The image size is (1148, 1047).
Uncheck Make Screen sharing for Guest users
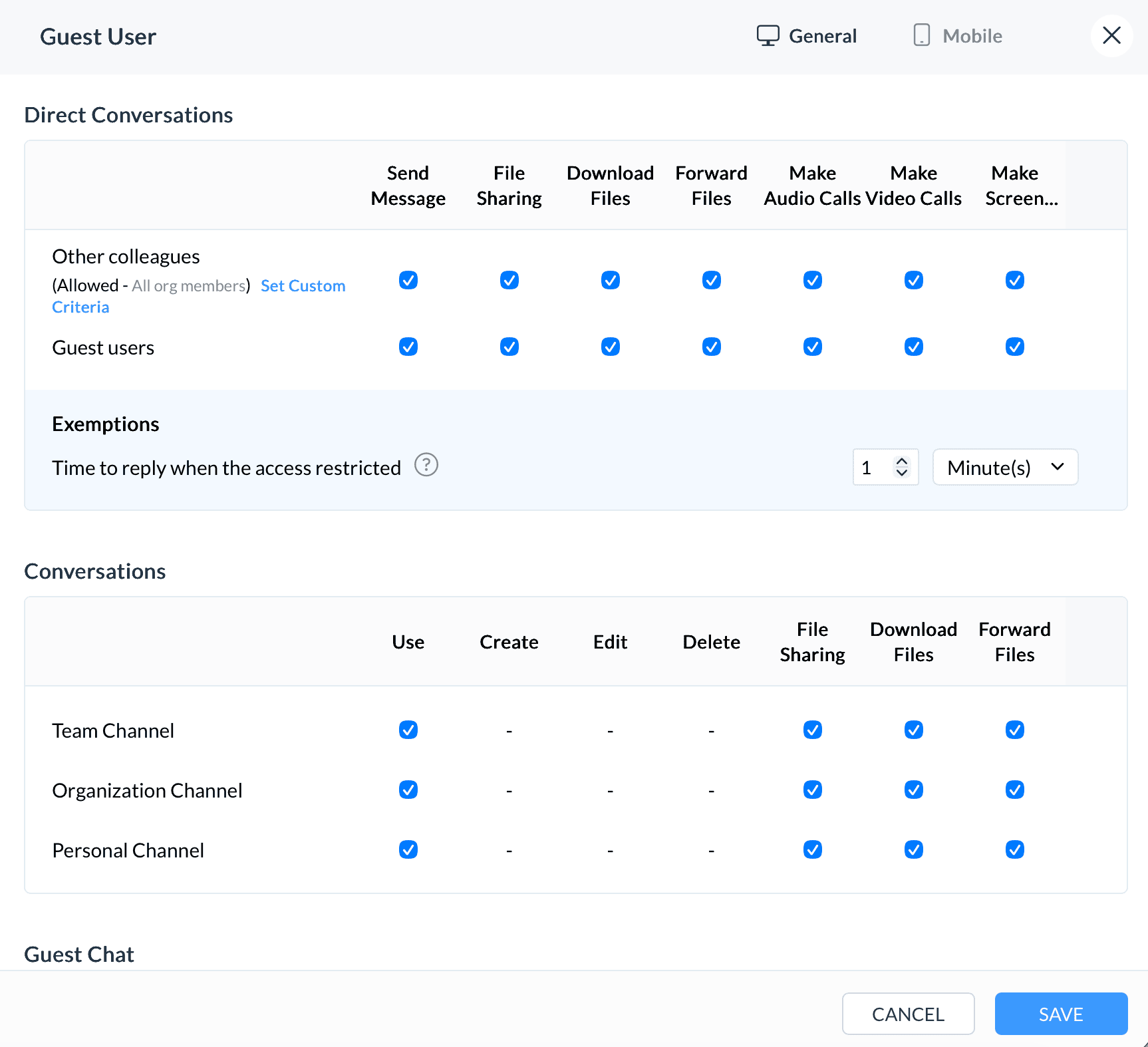tap(1015, 347)
